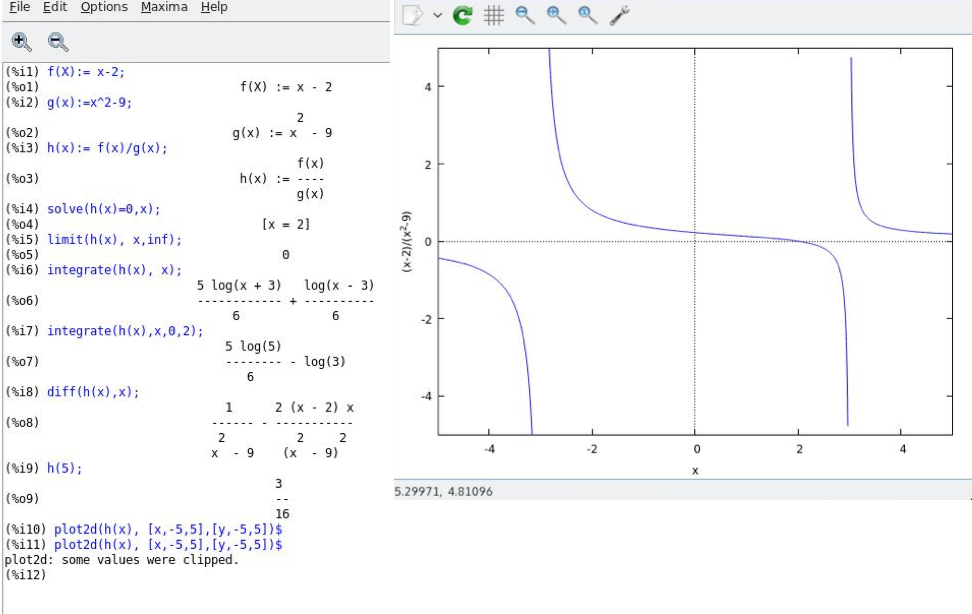The image size is (972, 614).
Task: Click the zoom in icon in Maxima toolbar
Action: [21, 41]
